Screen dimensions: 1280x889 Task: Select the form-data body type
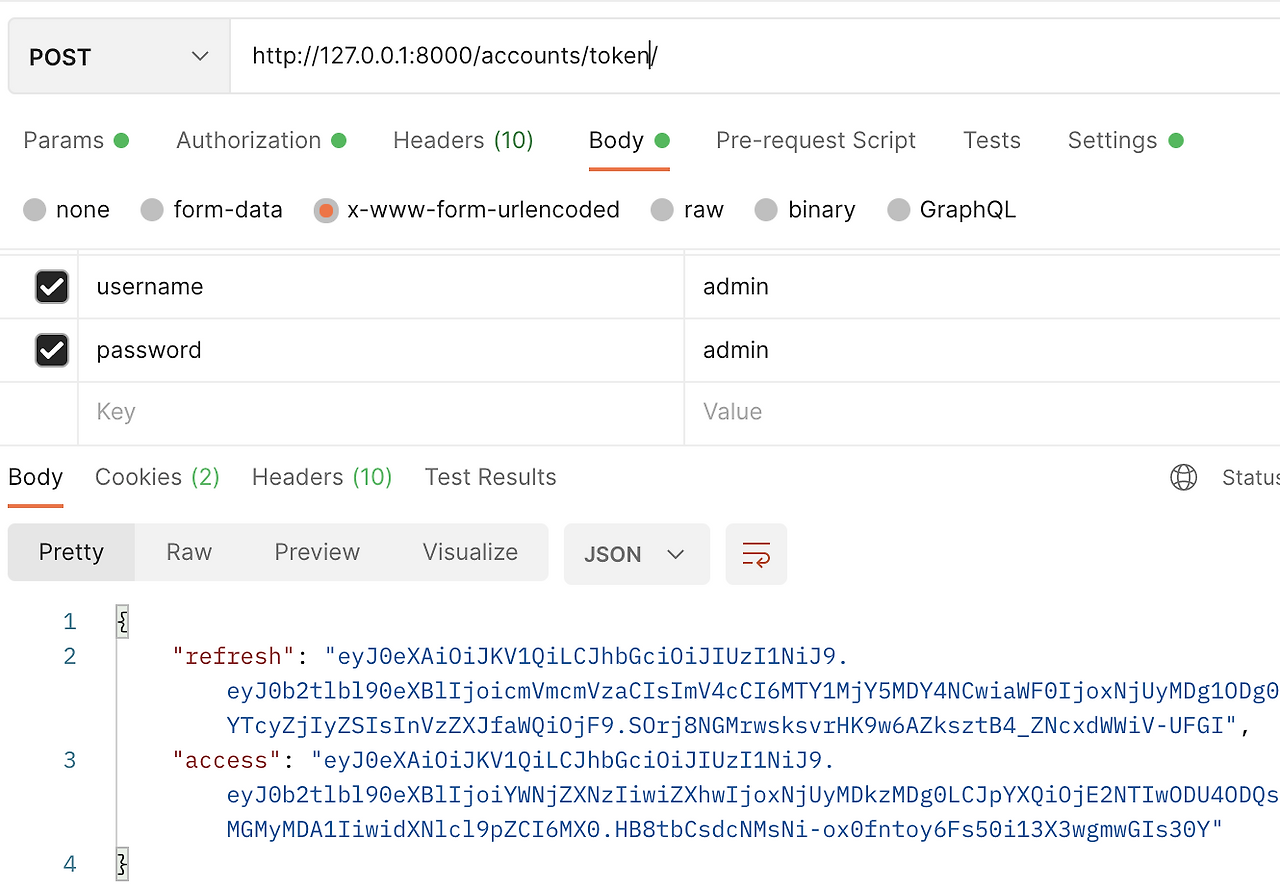[151, 209]
